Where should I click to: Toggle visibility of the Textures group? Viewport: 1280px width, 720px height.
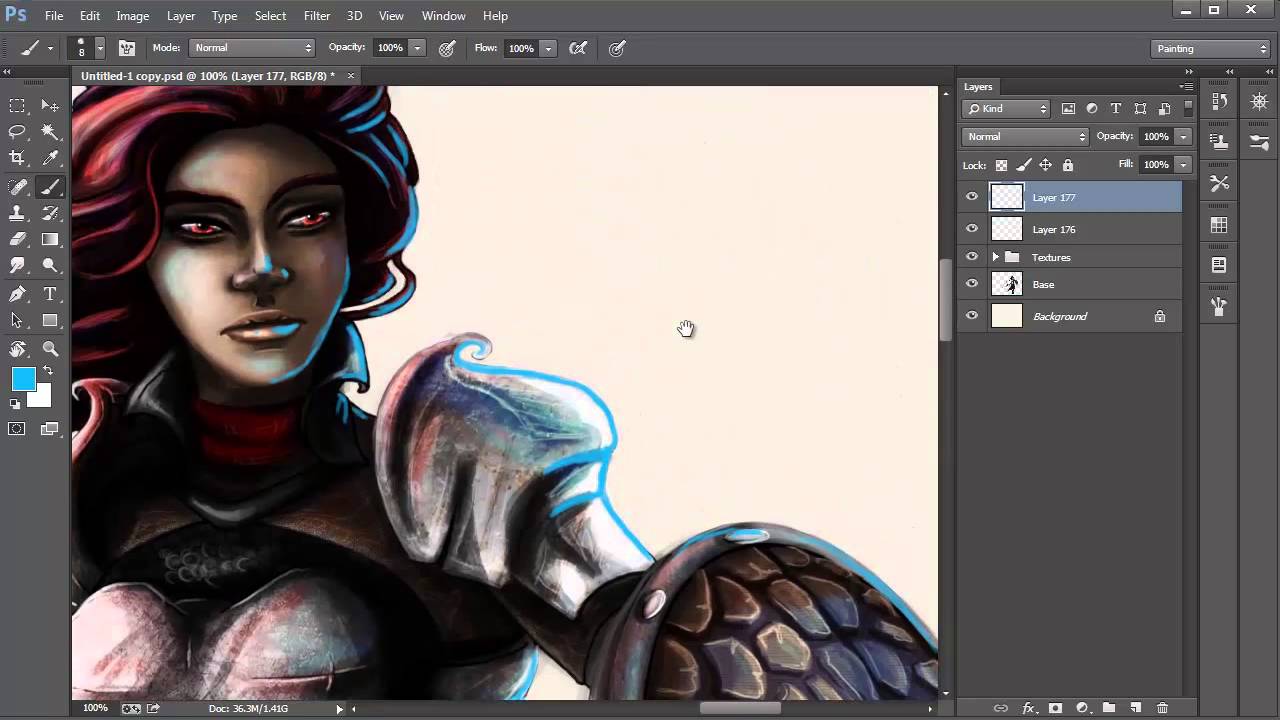point(972,257)
